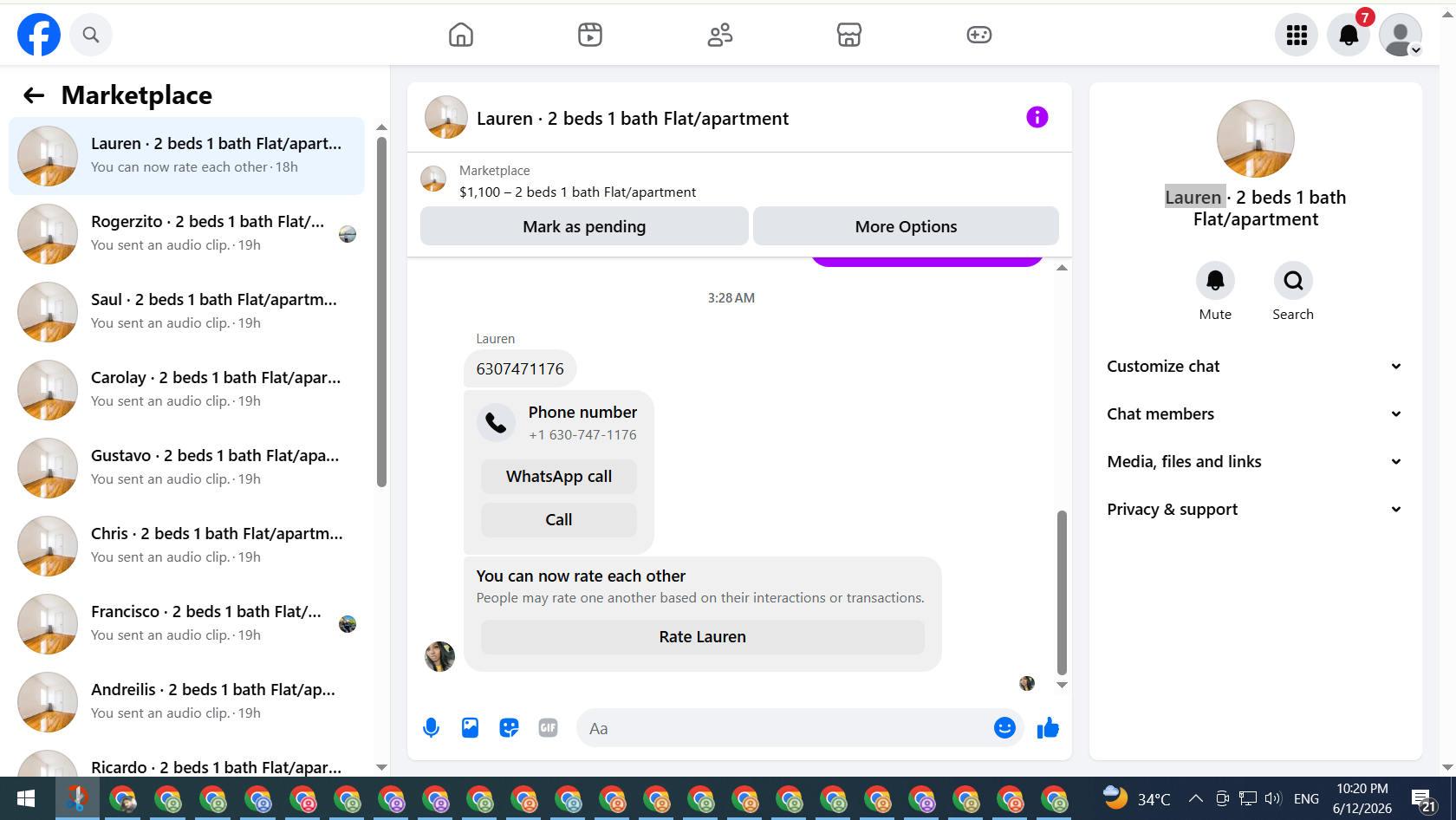
Task: Open the $1,100 listing link
Action: coord(577,192)
